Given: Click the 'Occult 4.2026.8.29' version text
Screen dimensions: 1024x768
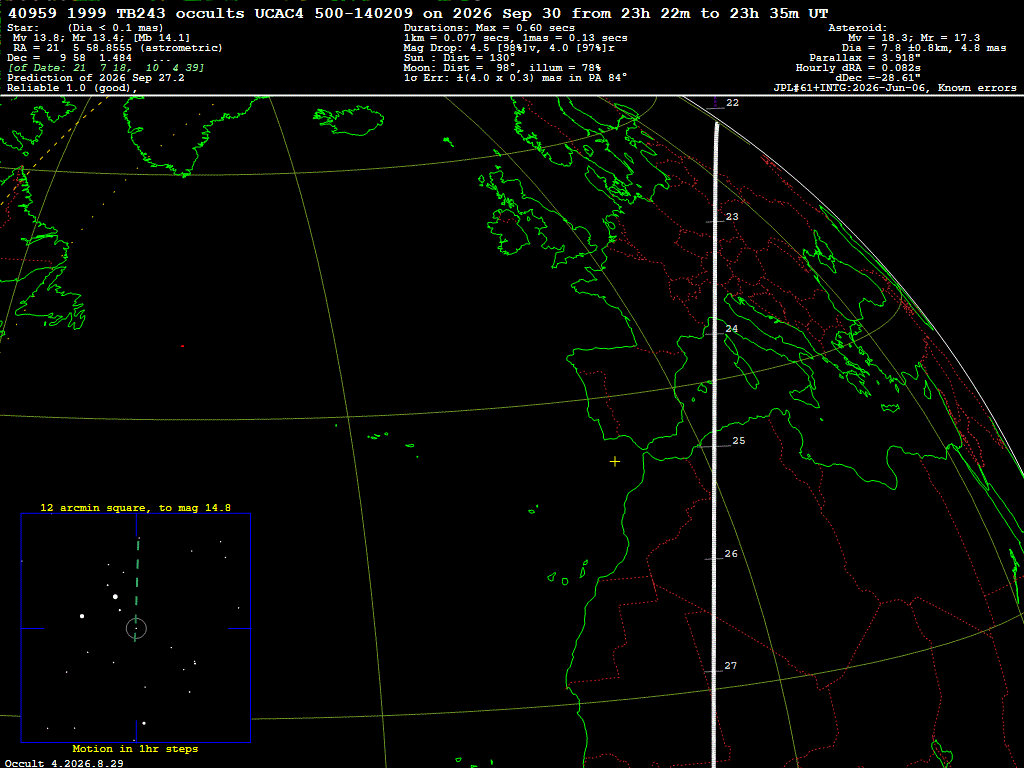Looking at the screenshot, I should 64,763.
